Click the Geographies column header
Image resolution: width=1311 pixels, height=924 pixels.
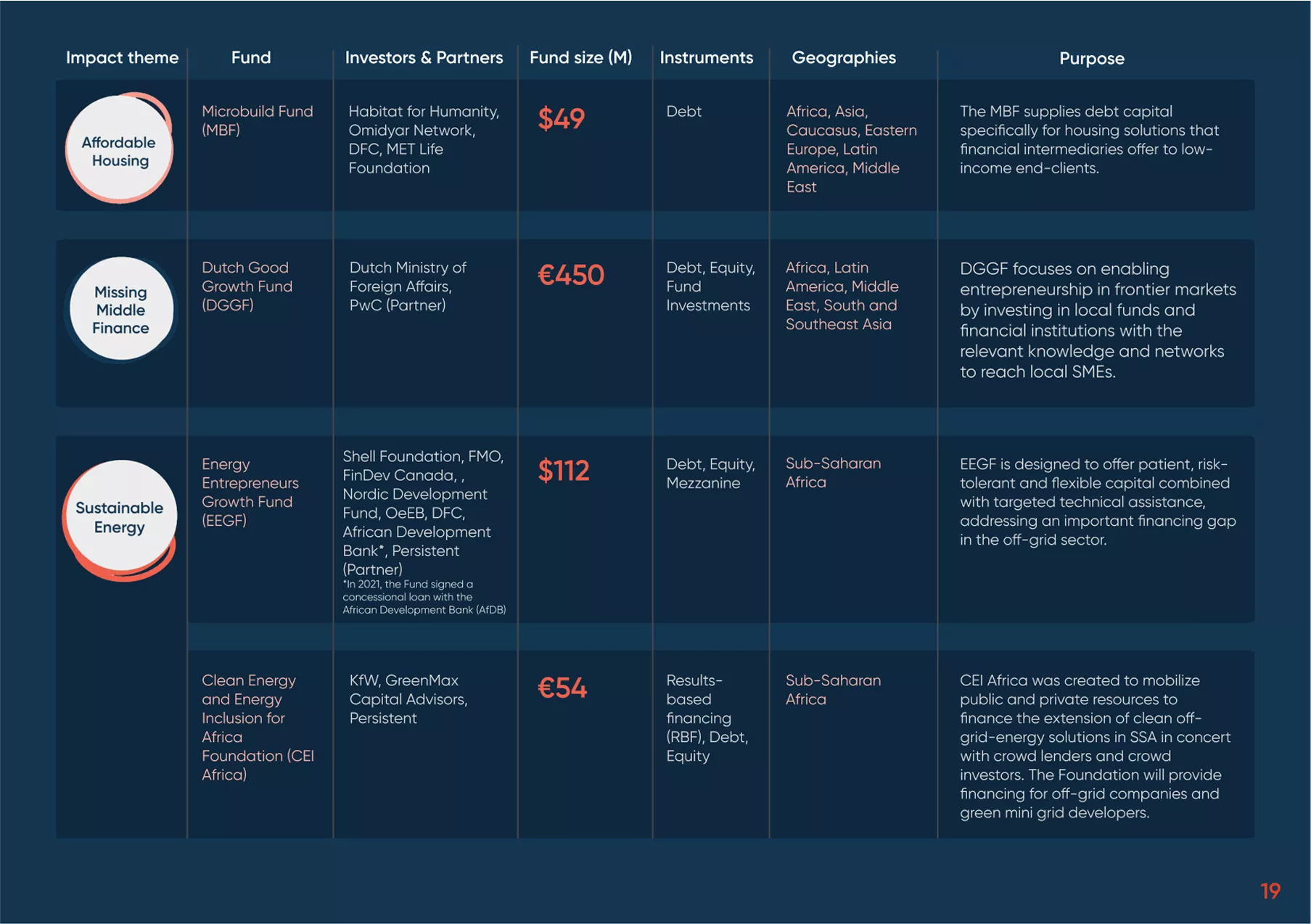(843, 58)
